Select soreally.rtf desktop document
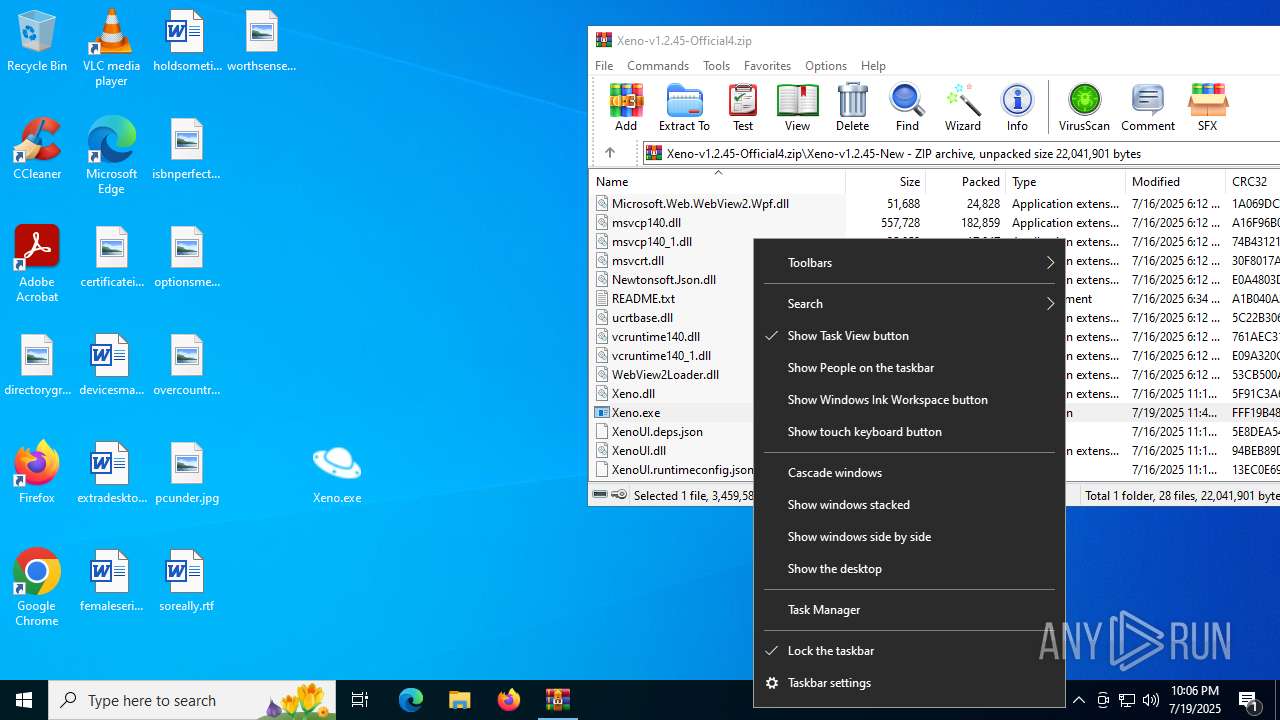Screen dimensions: 1280x720 (x=187, y=580)
